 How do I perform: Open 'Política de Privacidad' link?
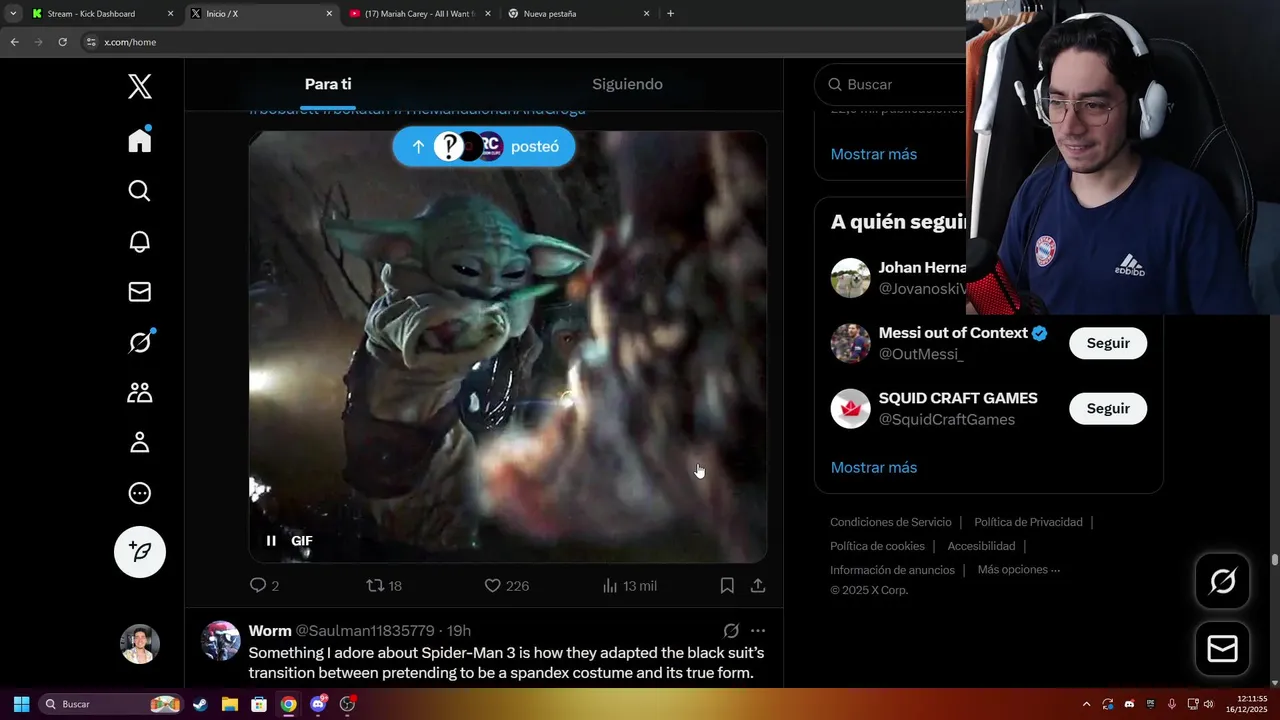[1028, 522]
